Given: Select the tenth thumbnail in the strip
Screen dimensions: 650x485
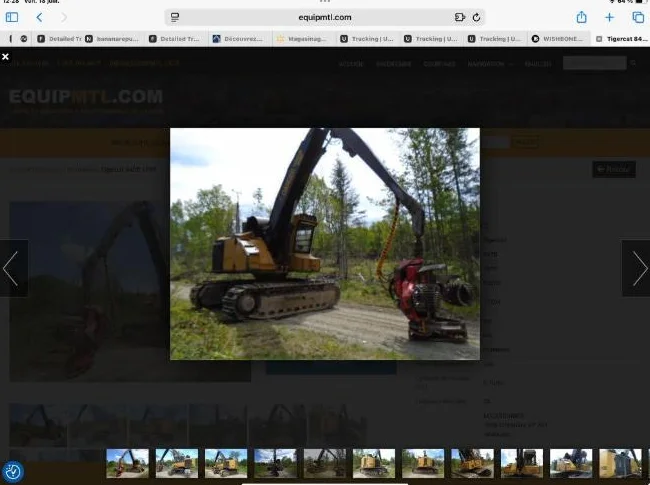Looking at the screenshot, I should point(571,463).
